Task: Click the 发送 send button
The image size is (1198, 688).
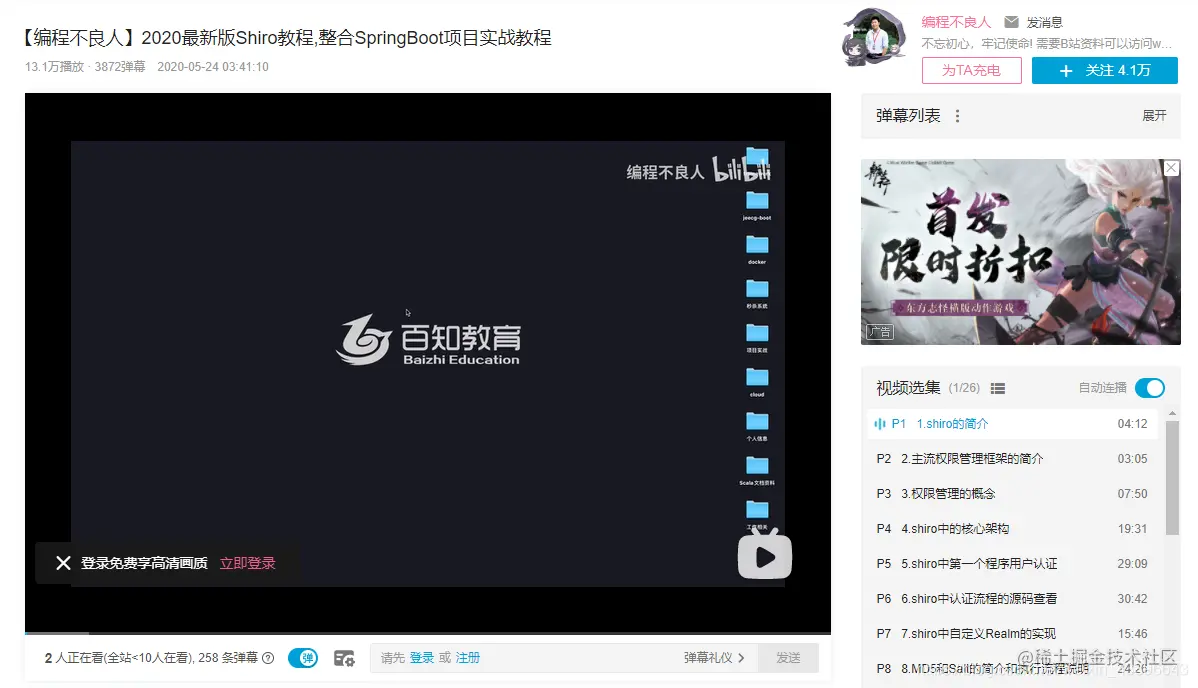Action: coord(788,658)
